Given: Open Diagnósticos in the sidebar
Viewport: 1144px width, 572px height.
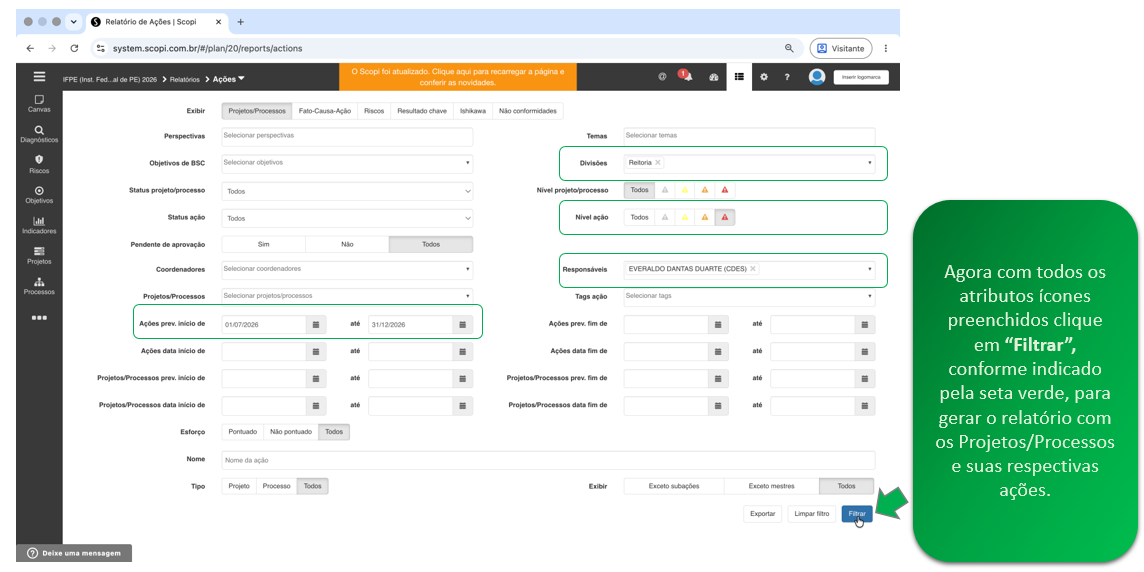Looking at the screenshot, I should 39,134.
